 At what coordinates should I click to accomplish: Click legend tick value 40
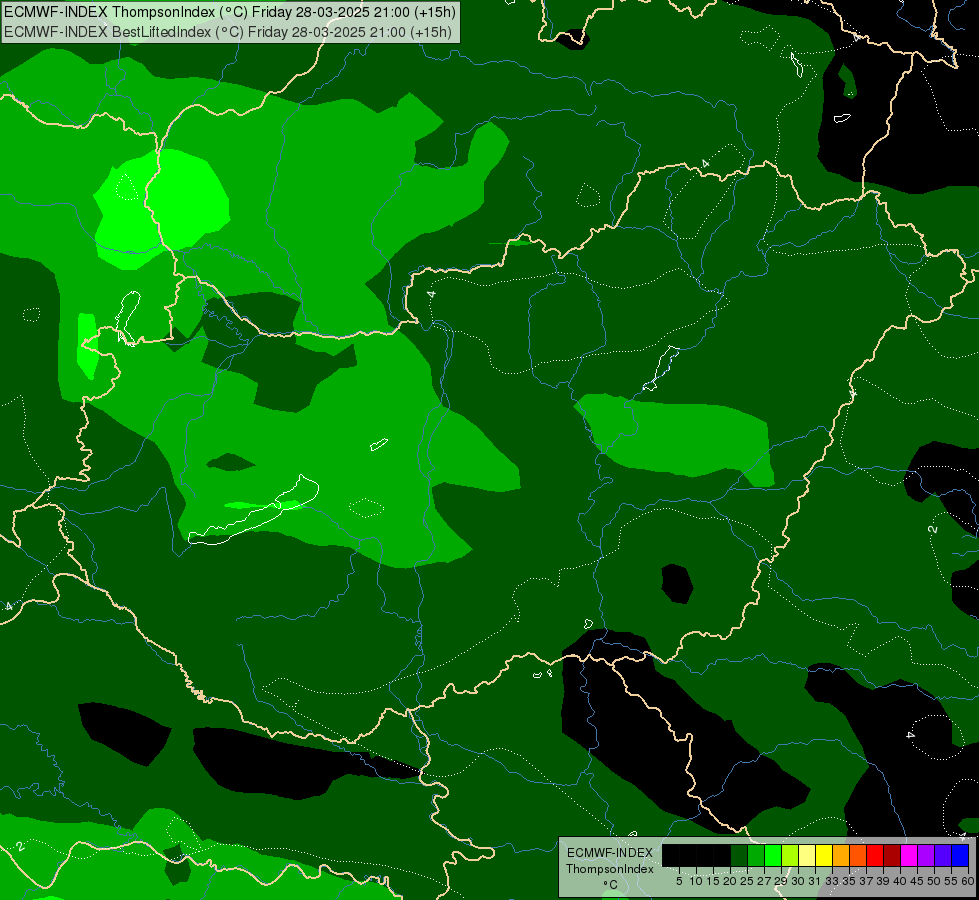click(x=900, y=881)
